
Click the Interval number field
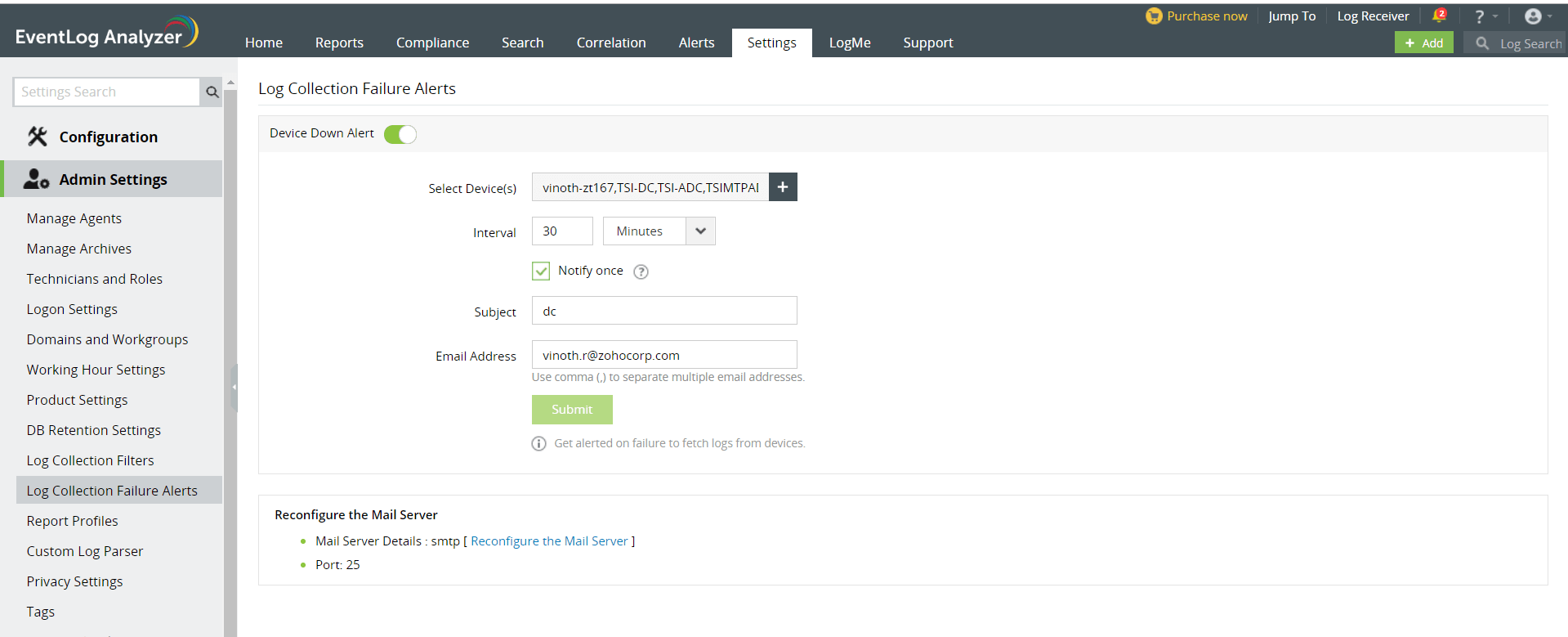(x=562, y=231)
